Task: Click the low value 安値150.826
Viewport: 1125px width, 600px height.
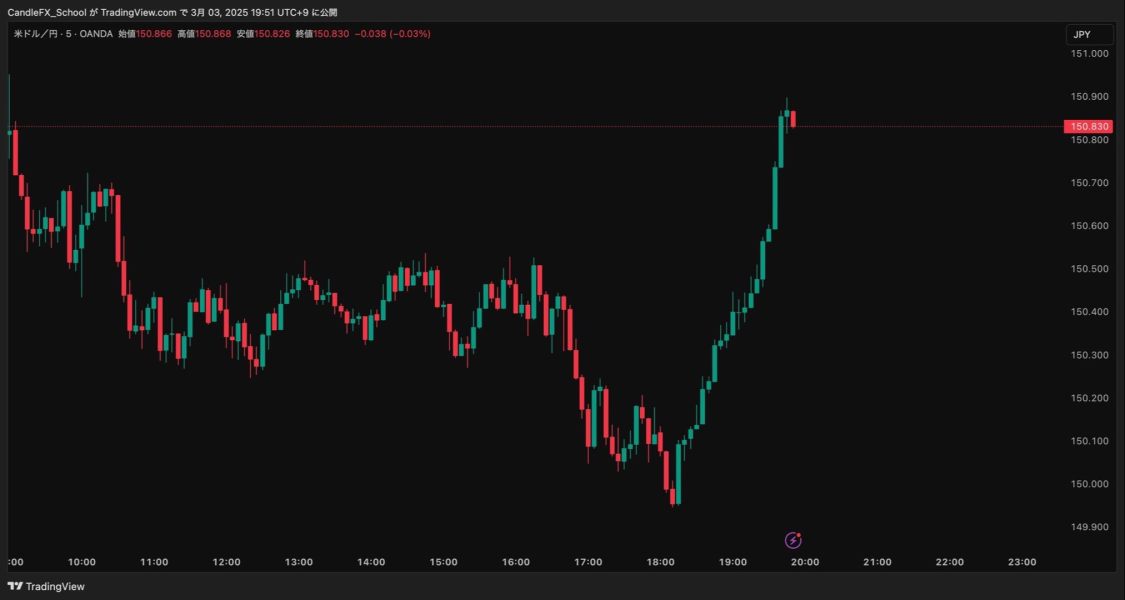Action: tap(263, 34)
